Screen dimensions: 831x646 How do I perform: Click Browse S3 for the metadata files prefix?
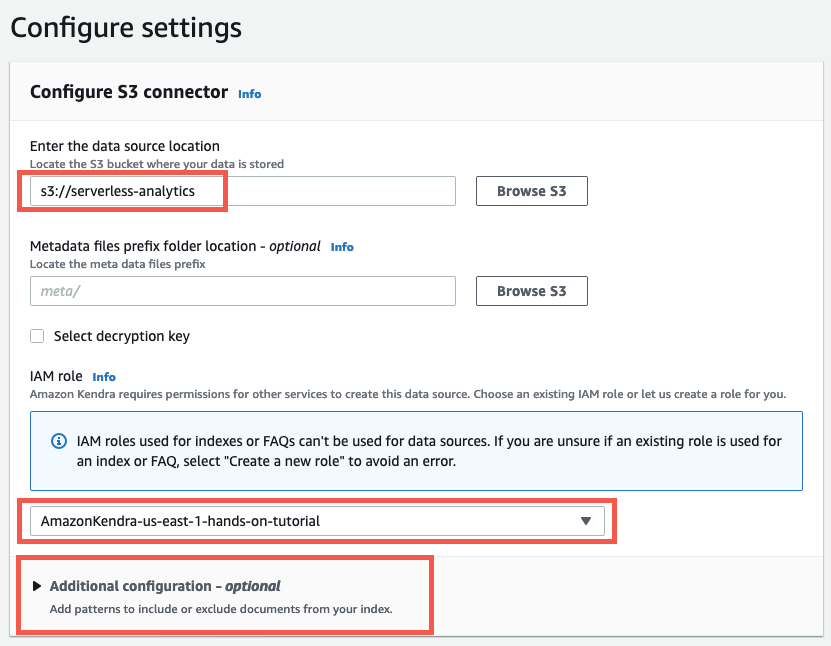(x=531, y=290)
